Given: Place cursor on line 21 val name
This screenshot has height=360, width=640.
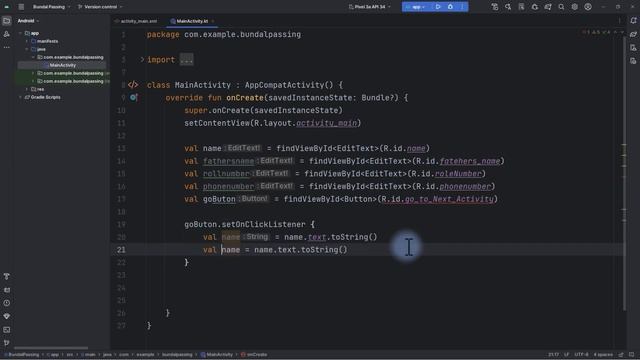Looking at the screenshot, I should [x=222, y=250].
